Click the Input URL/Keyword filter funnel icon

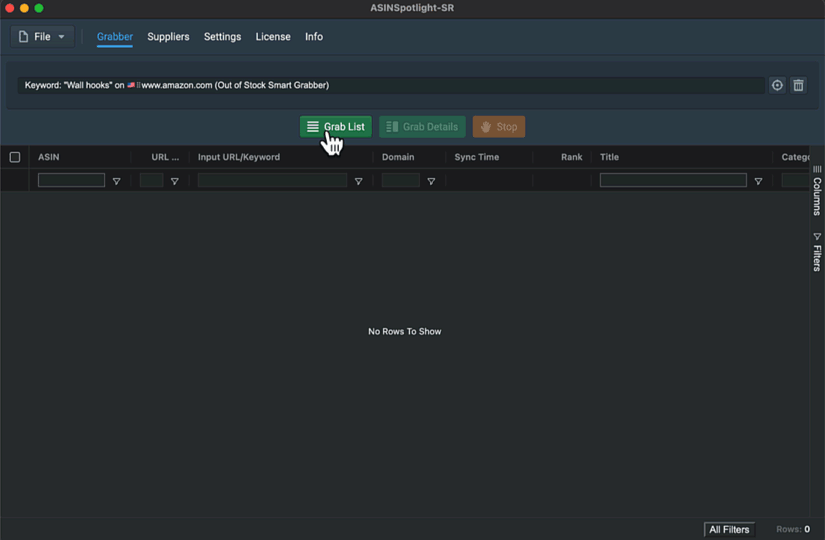(x=359, y=181)
